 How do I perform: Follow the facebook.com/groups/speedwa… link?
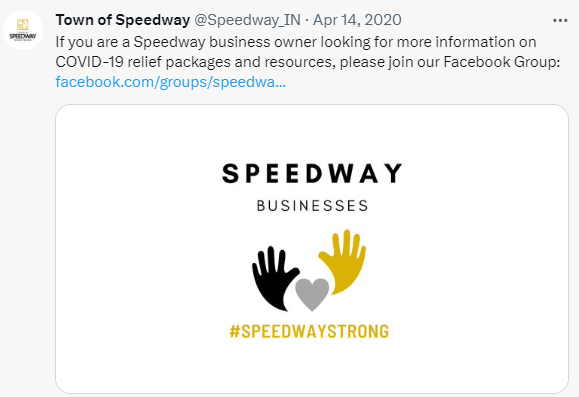click(x=171, y=82)
